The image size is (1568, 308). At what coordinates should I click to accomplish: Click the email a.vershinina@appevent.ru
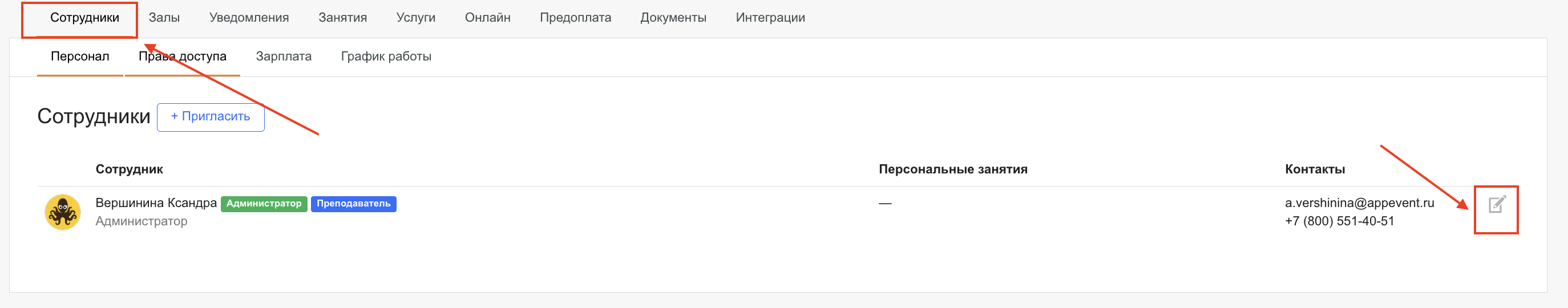tap(1359, 202)
